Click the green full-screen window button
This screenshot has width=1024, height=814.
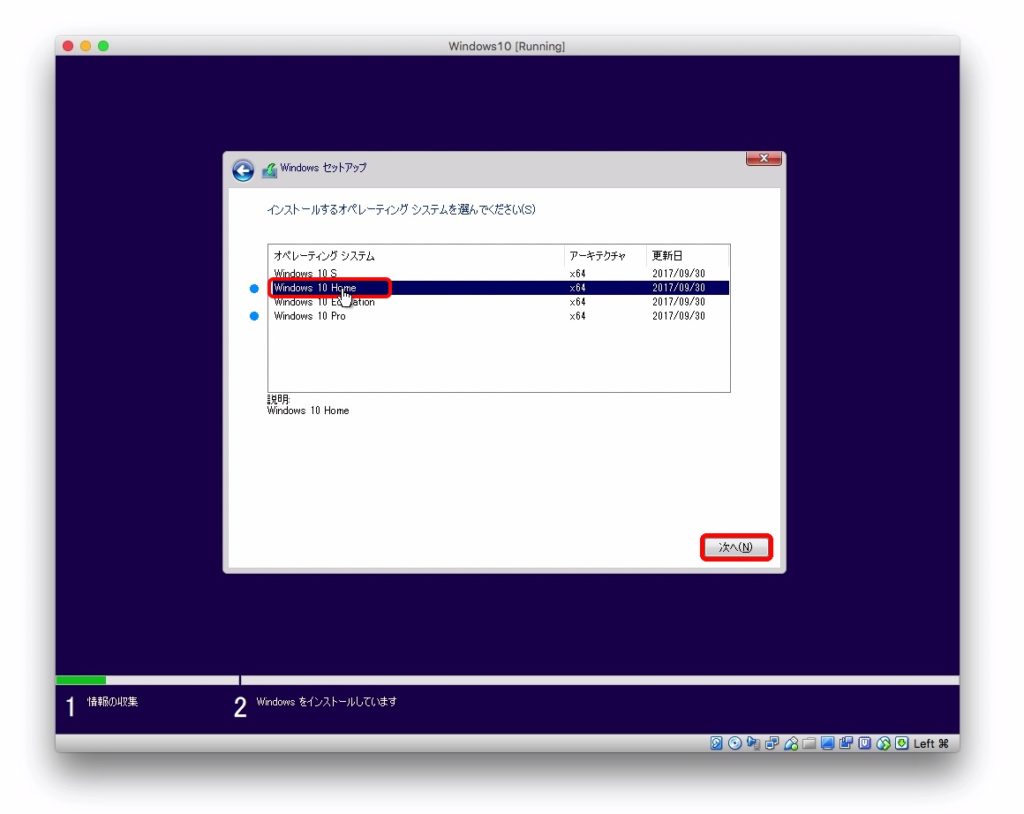pyautogui.click(x=103, y=46)
